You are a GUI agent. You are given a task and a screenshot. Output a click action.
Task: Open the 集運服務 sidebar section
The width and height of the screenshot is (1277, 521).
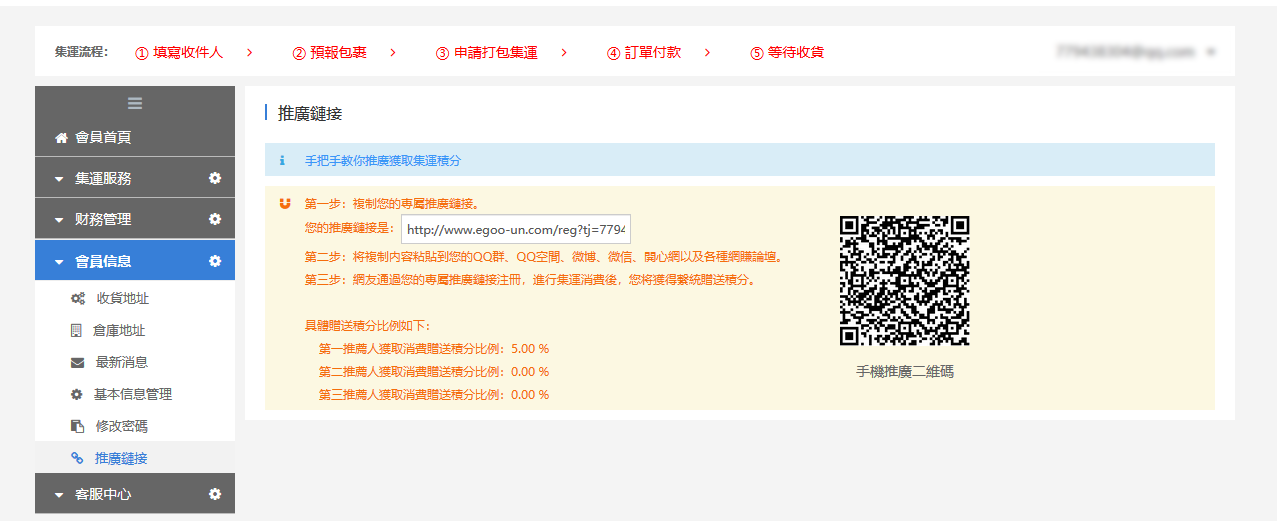point(135,178)
